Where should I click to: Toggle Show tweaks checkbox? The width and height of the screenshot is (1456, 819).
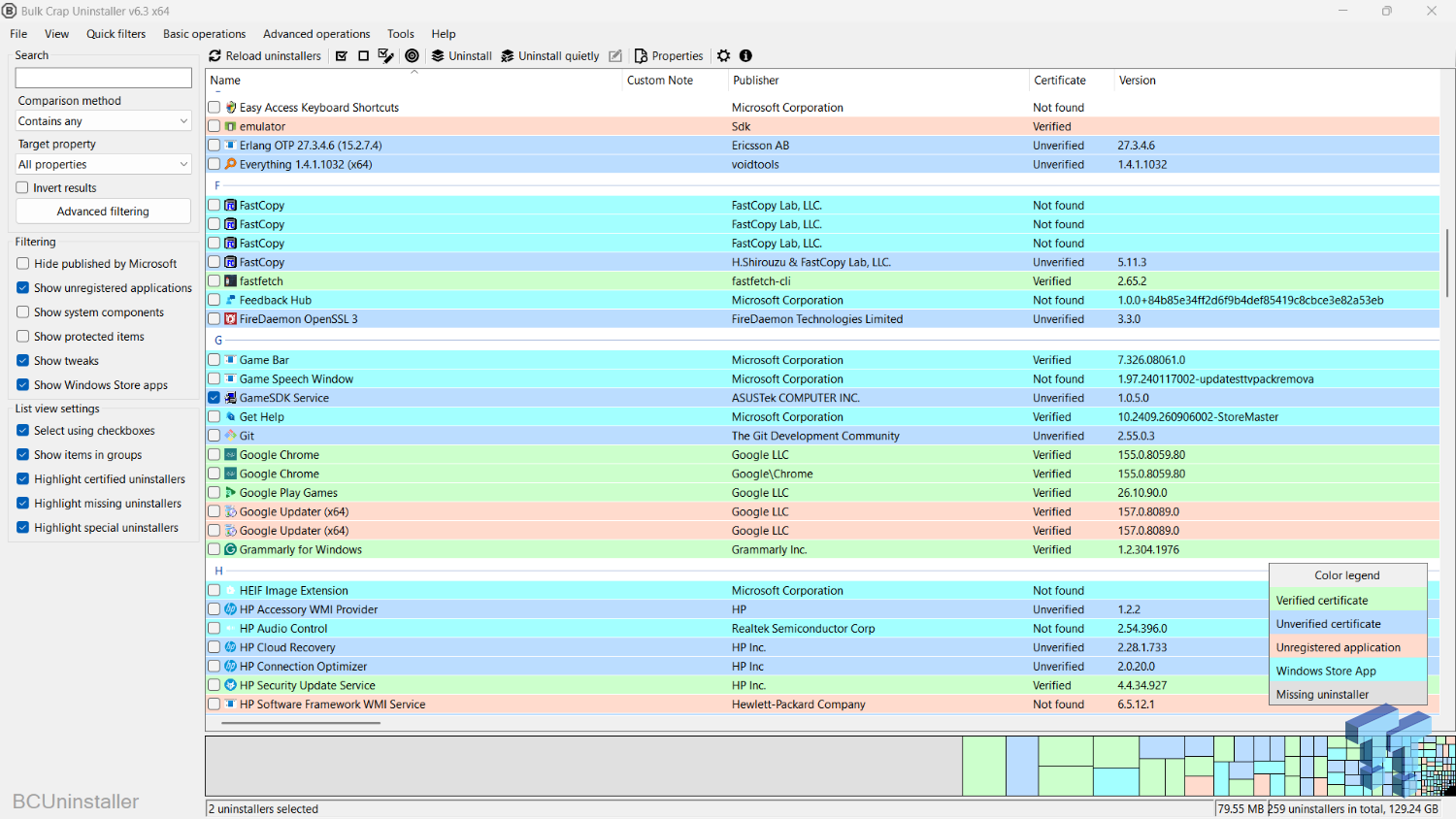coord(22,361)
